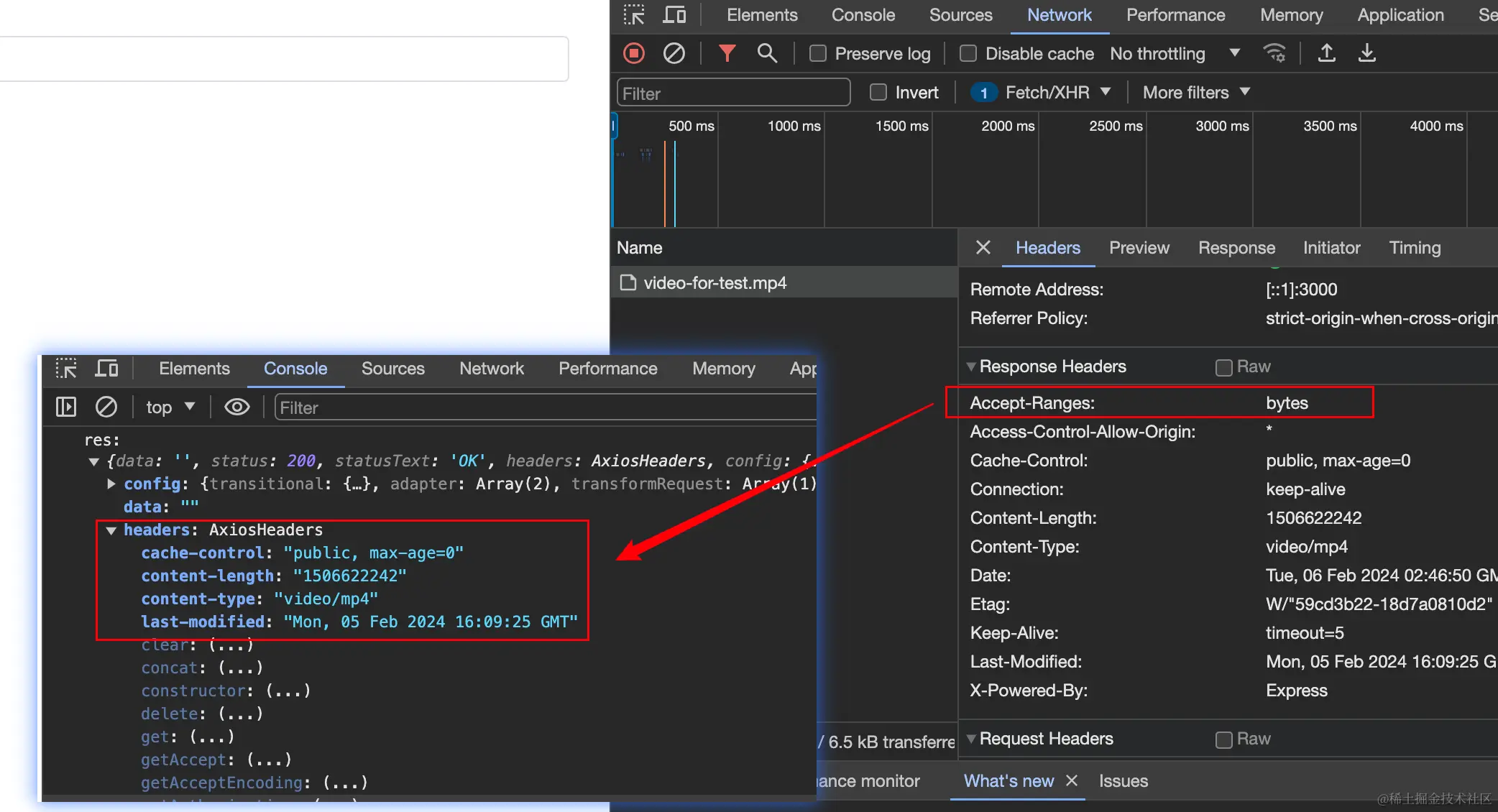Screen dimensions: 1498x812
Task: Open network search magnifier
Action: point(767,53)
